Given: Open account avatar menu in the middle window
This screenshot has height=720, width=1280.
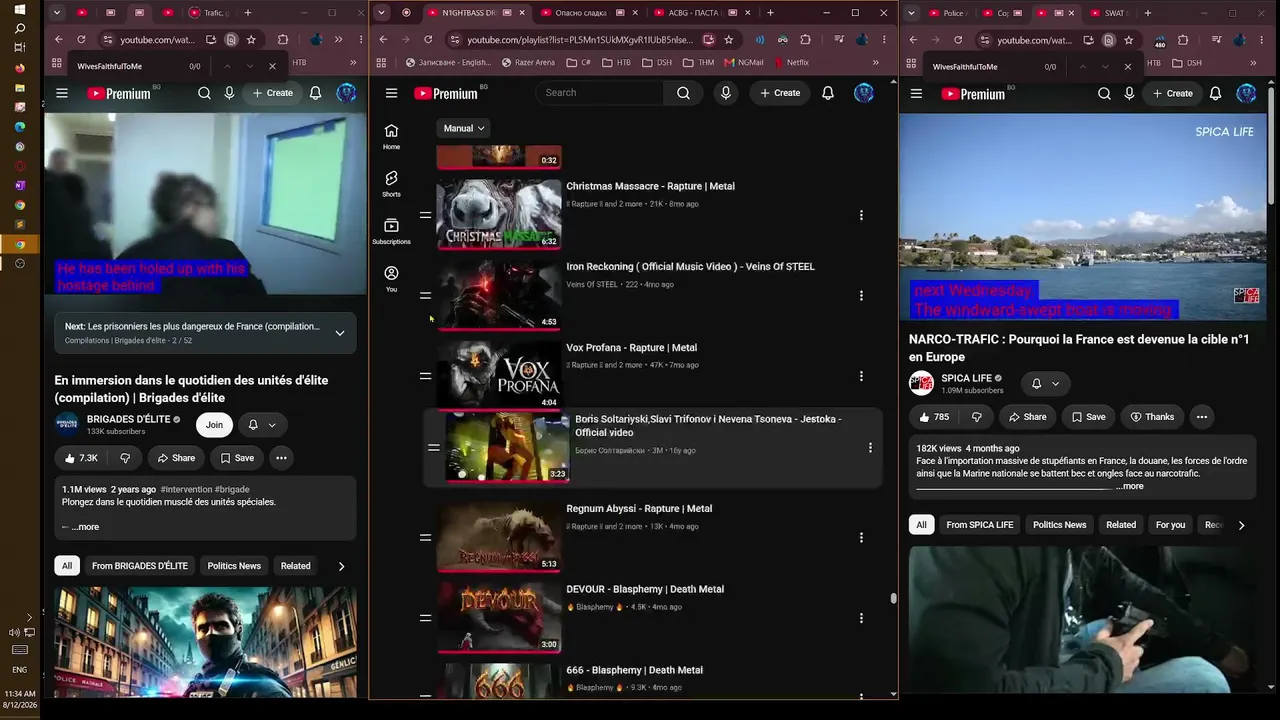Looking at the screenshot, I should pyautogui.click(x=864, y=93).
